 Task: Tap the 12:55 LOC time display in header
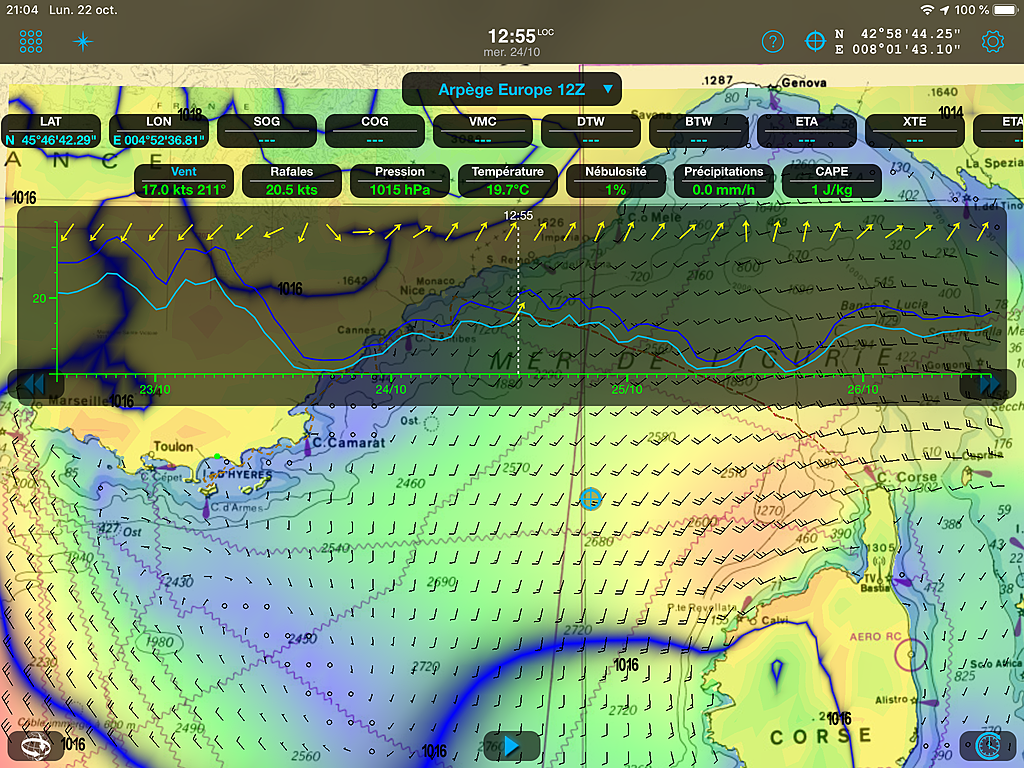520,36
